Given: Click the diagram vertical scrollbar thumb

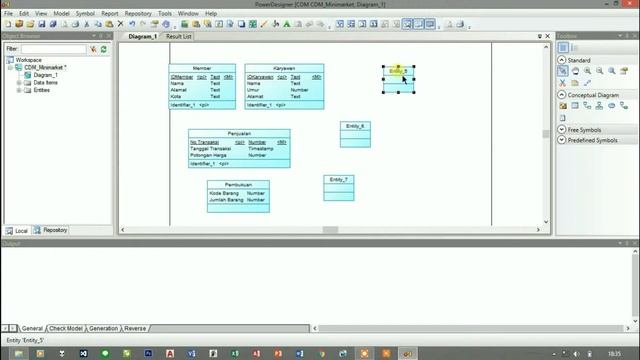Looking at the screenshot, I should [546, 134].
